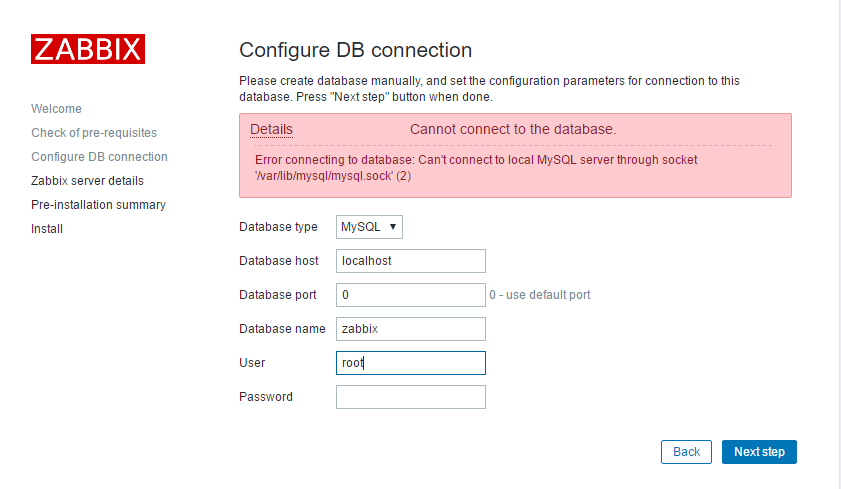Click the Zabbix logo
The height and width of the screenshot is (489, 841).
click(x=88, y=49)
